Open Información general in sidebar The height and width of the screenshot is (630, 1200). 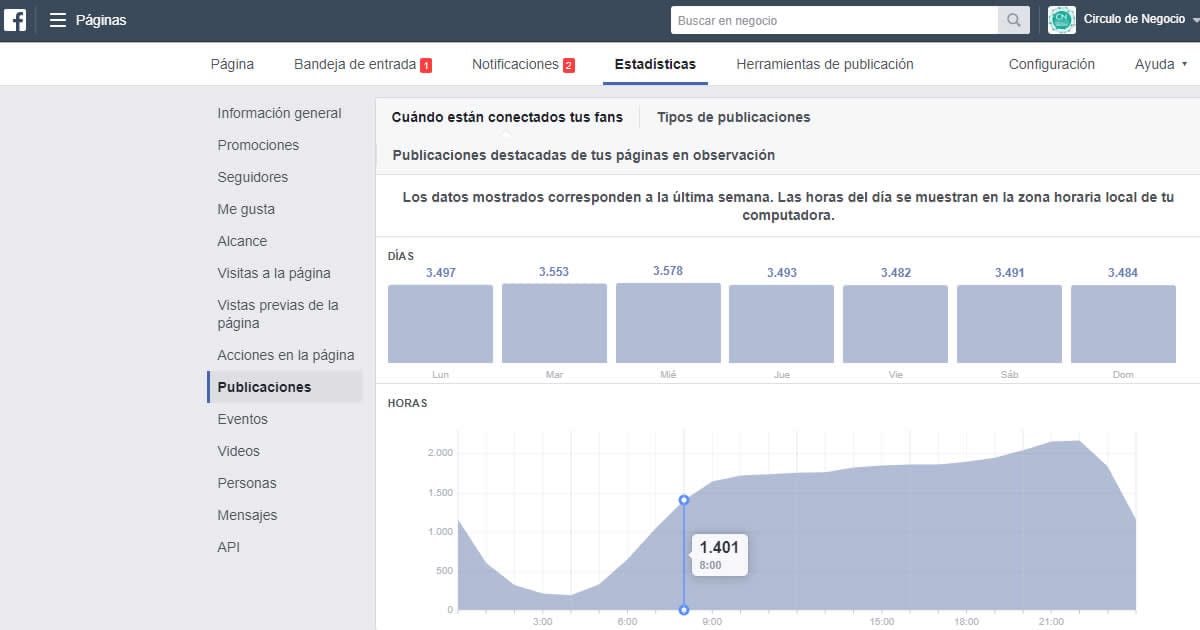point(280,113)
